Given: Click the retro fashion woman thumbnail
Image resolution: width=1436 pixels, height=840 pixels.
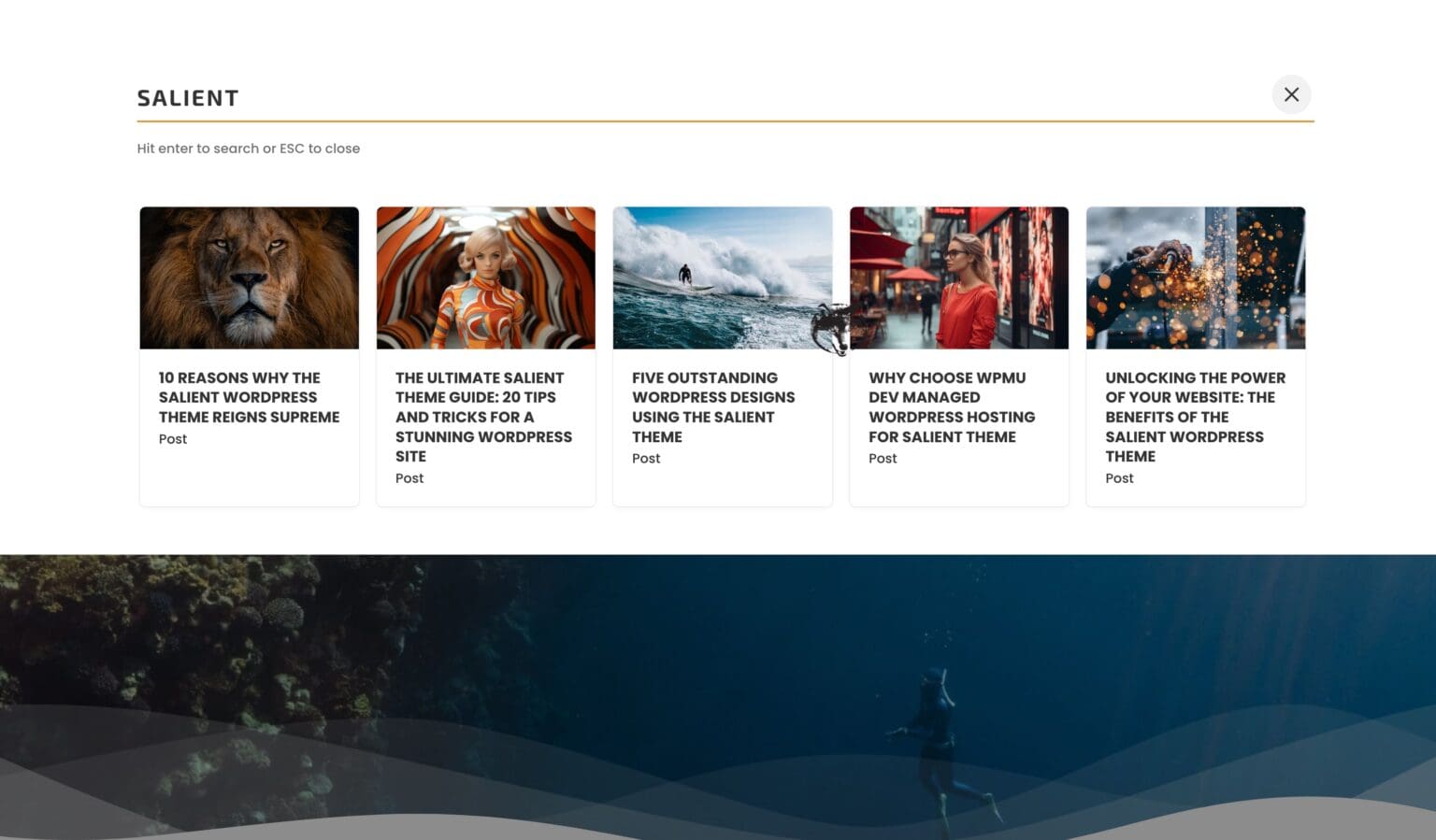Looking at the screenshot, I should click(485, 278).
